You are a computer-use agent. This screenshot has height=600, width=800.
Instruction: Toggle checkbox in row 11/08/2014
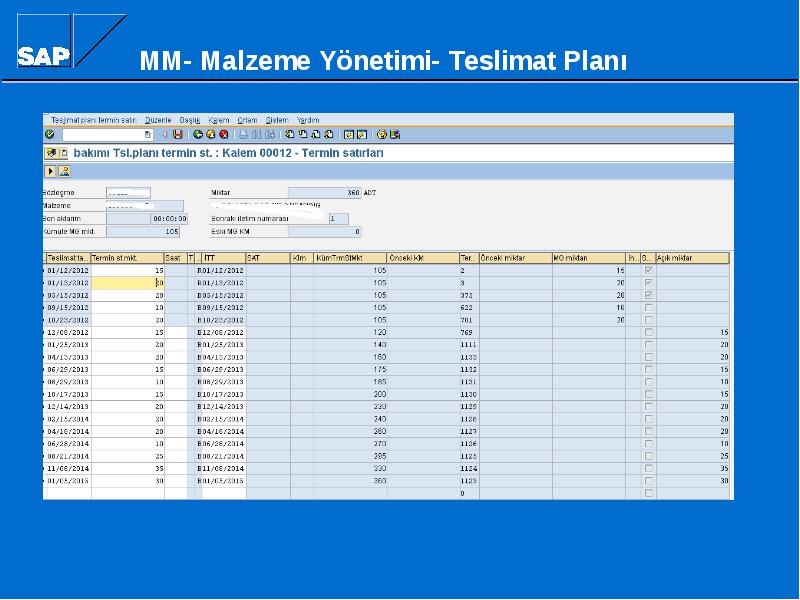tap(648, 468)
